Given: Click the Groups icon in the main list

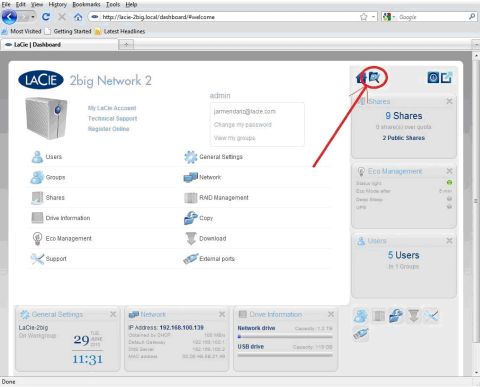Looking at the screenshot, I should coord(37,177).
